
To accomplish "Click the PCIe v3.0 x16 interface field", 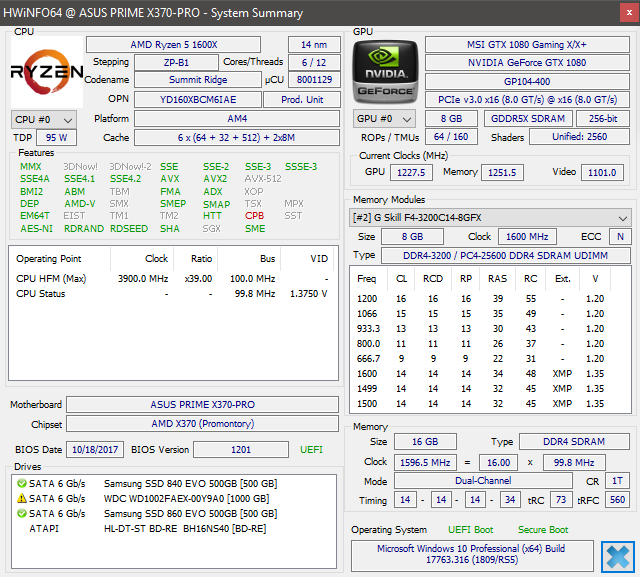I will pos(527,100).
